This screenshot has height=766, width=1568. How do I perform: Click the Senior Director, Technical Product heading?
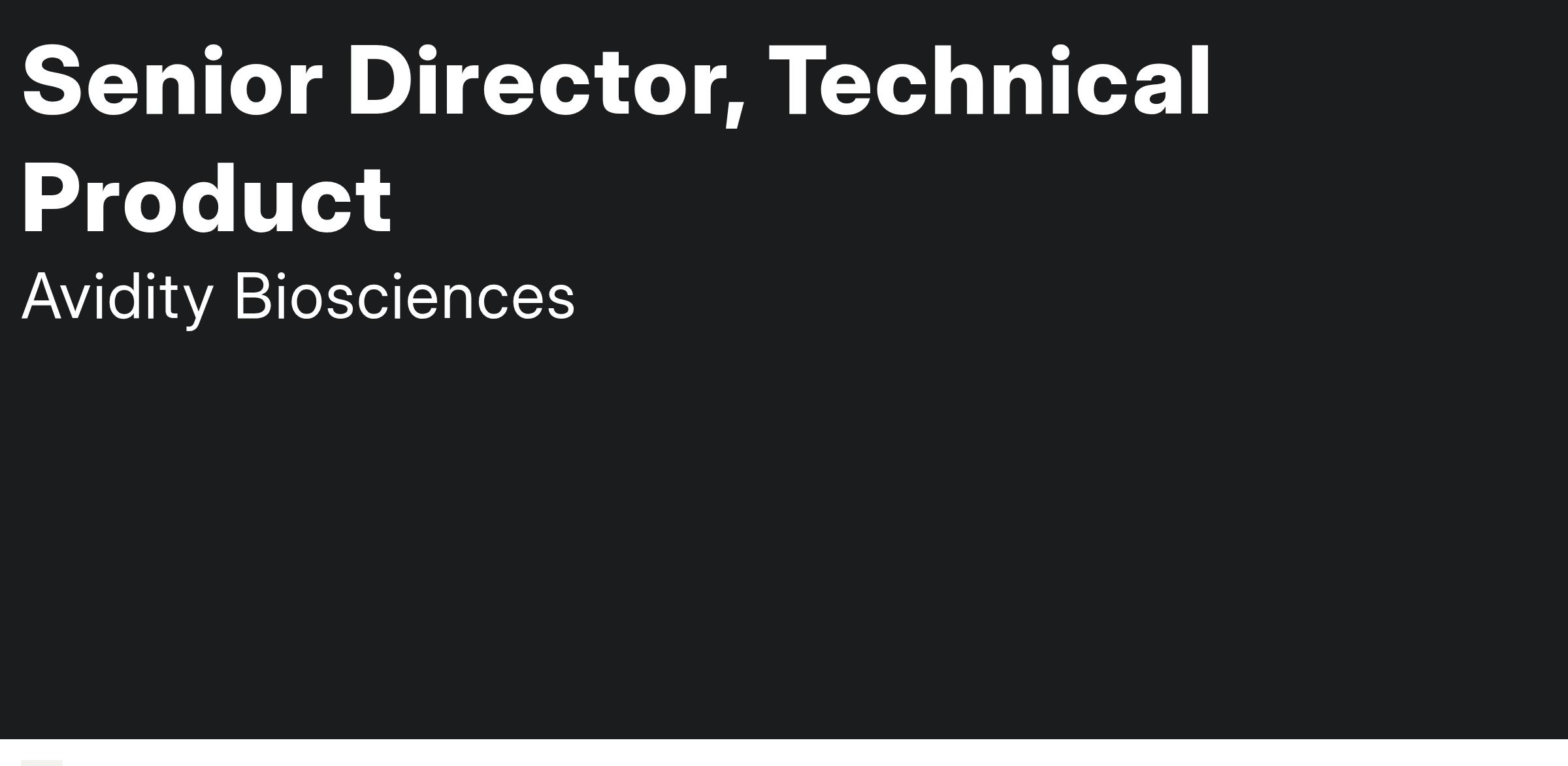(x=617, y=139)
